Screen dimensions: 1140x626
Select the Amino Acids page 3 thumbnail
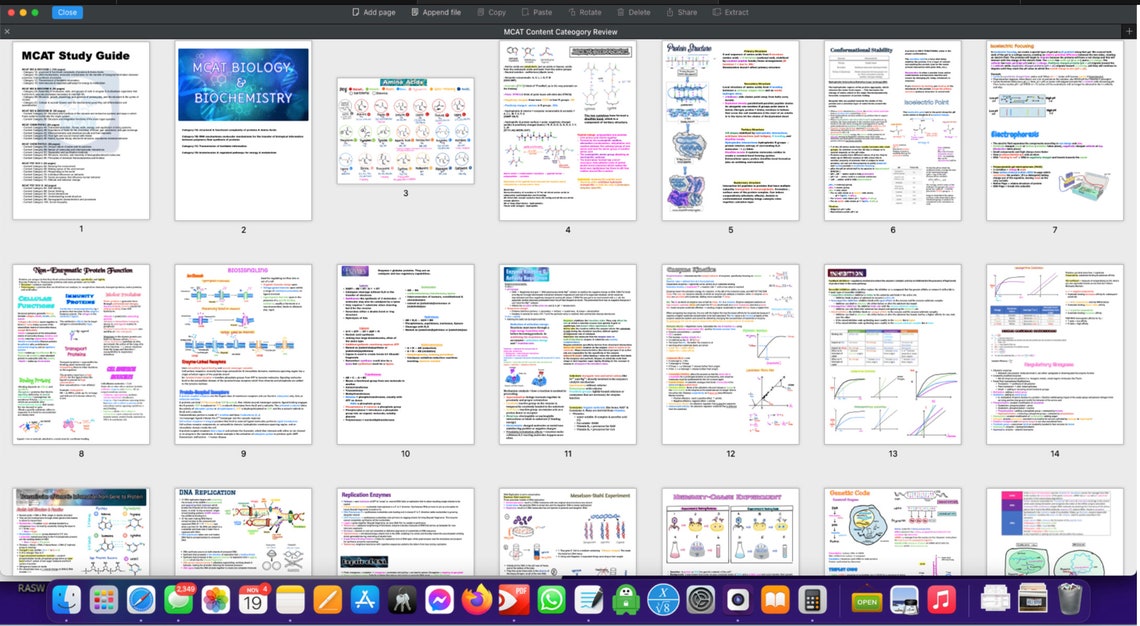tap(405, 131)
